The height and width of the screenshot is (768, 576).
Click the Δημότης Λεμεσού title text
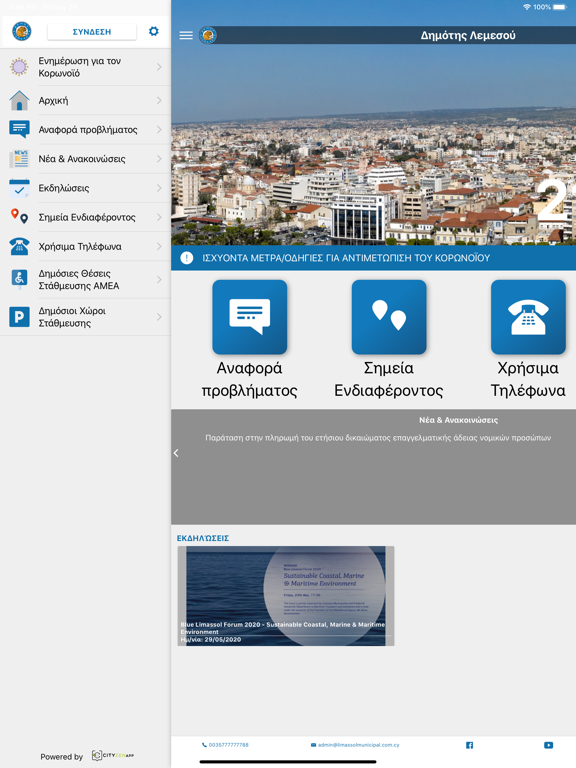[468, 35]
